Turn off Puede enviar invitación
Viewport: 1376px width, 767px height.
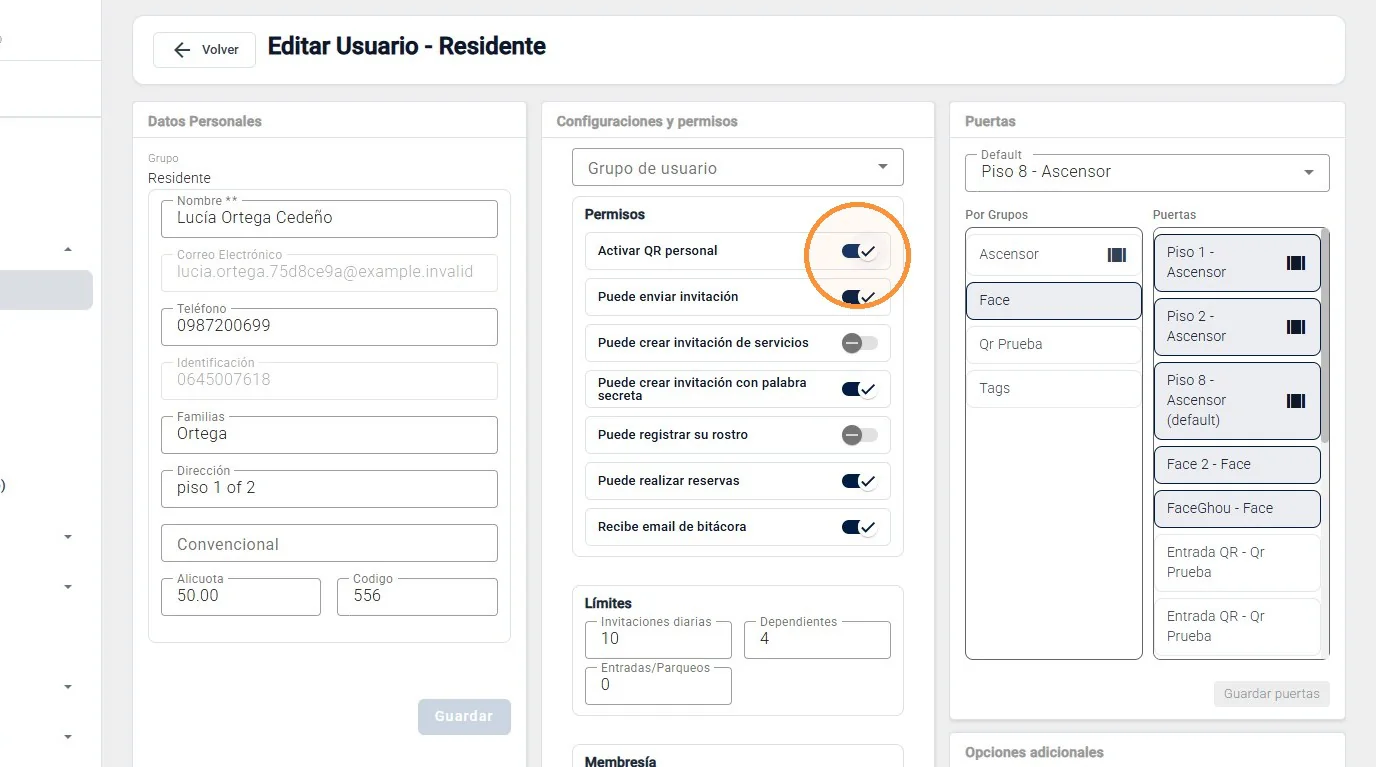click(x=859, y=297)
